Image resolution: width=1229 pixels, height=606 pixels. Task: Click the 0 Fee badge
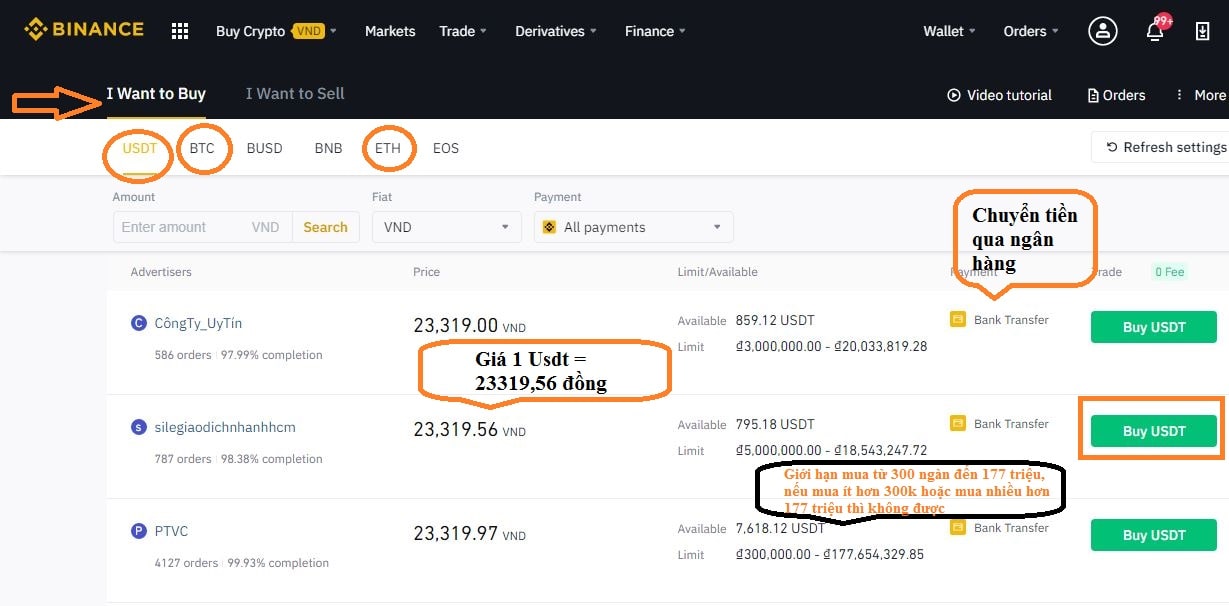pyautogui.click(x=1169, y=272)
